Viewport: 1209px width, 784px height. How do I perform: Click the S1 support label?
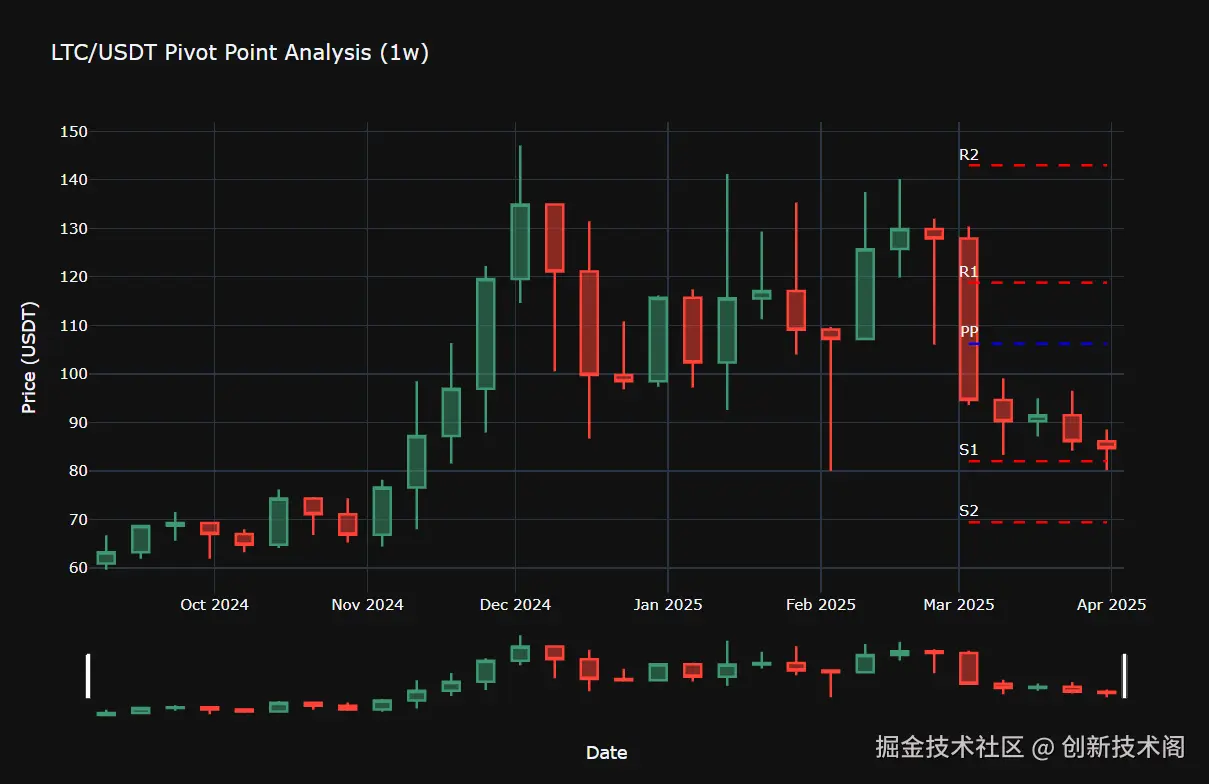tap(969, 450)
